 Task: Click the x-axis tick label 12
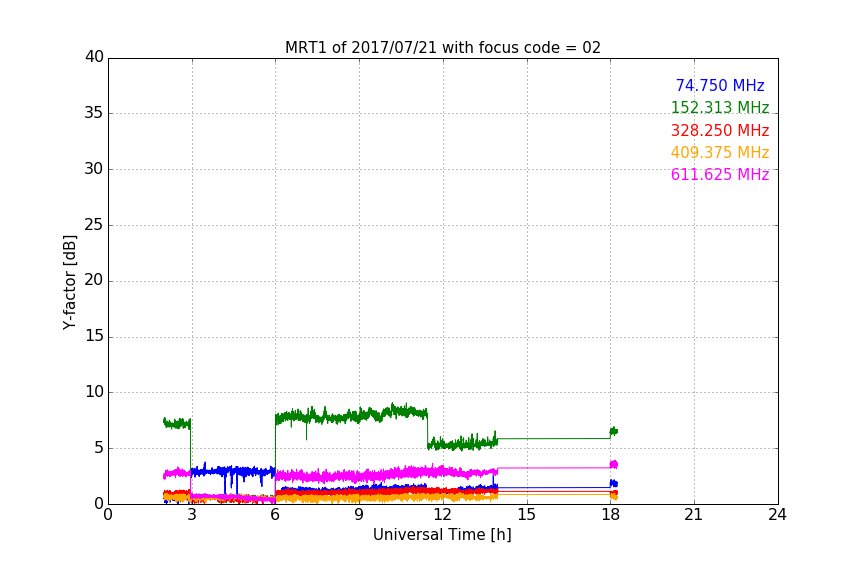443,515
